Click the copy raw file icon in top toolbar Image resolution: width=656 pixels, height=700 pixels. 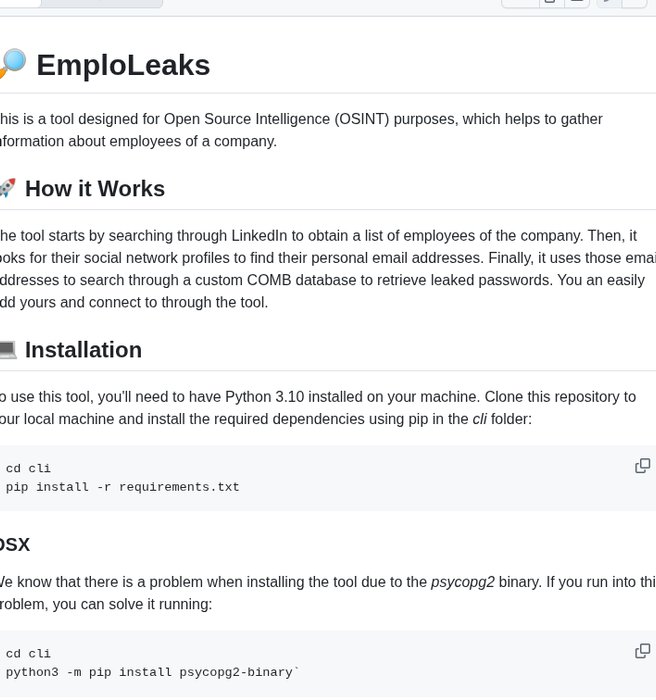(x=552, y=2)
